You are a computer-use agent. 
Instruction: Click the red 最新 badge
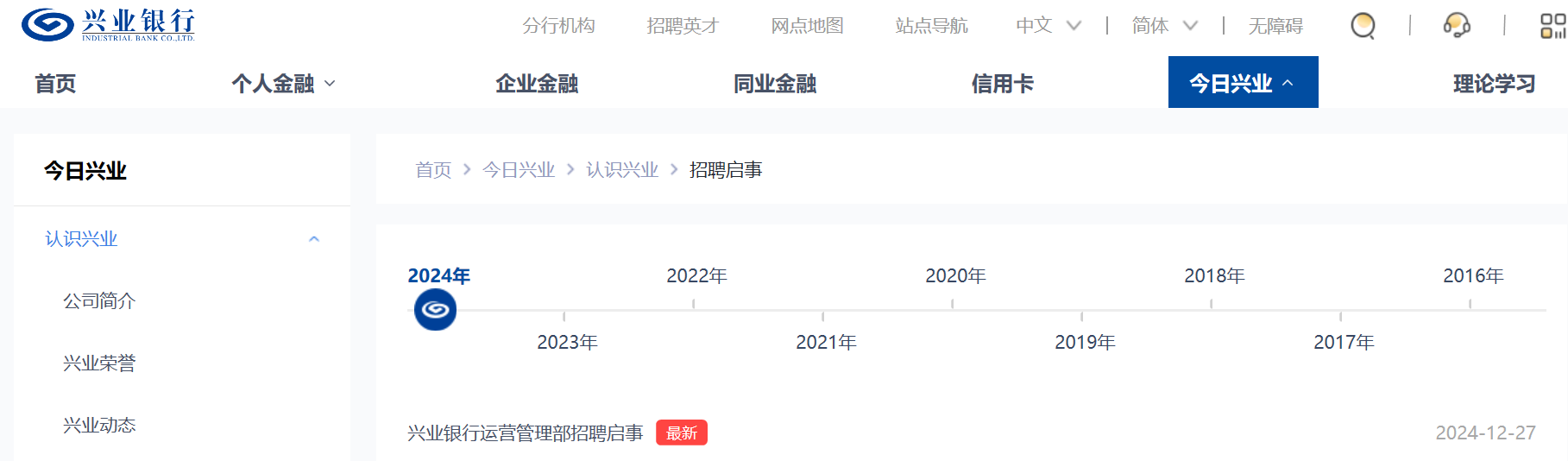click(x=682, y=433)
